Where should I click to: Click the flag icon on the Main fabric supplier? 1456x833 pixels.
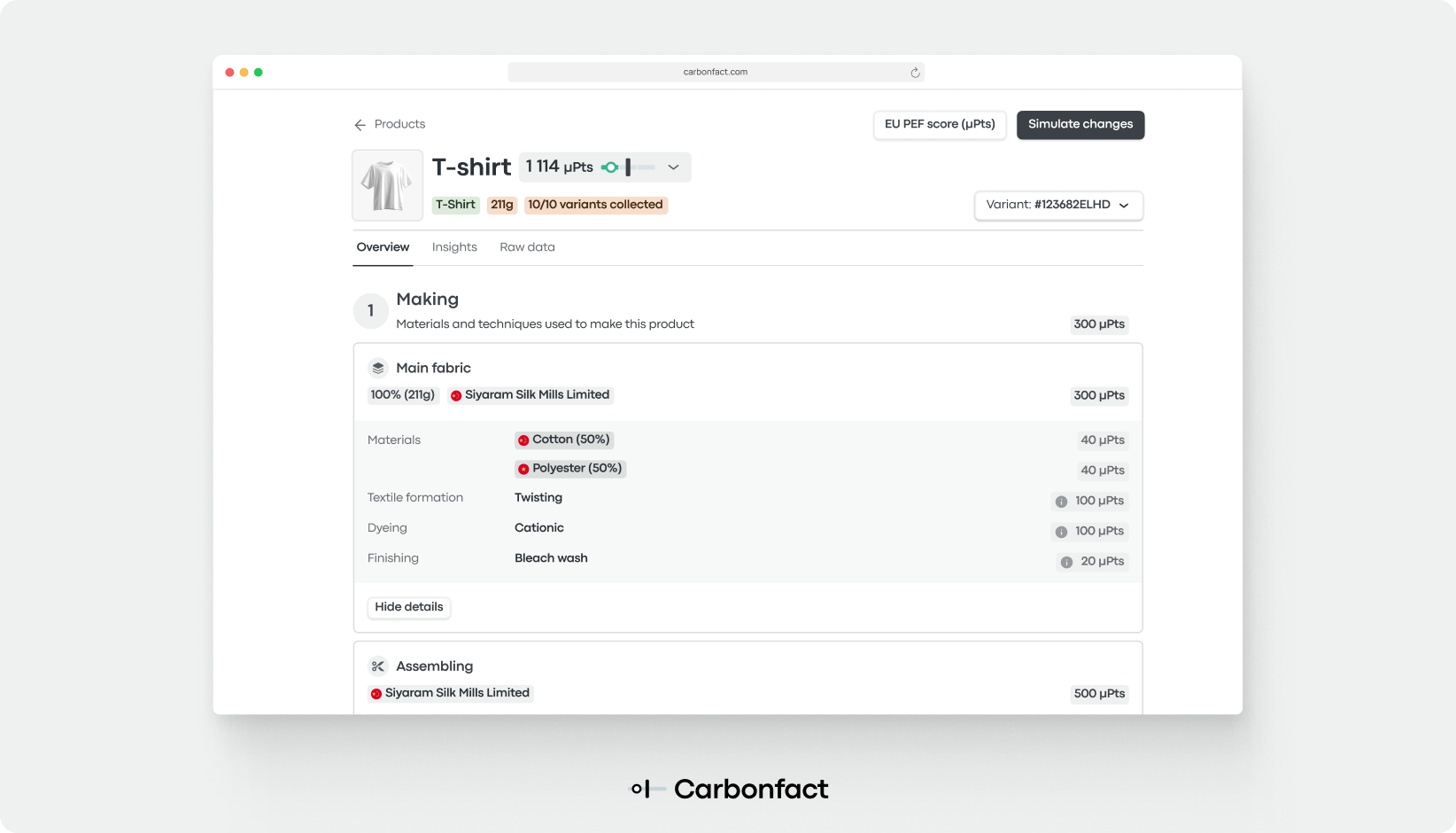(456, 396)
